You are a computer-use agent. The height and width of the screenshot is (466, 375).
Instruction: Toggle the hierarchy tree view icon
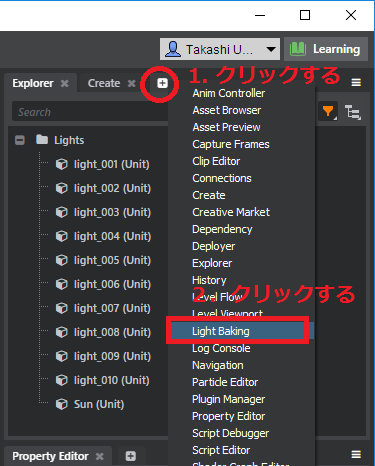click(353, 112)
